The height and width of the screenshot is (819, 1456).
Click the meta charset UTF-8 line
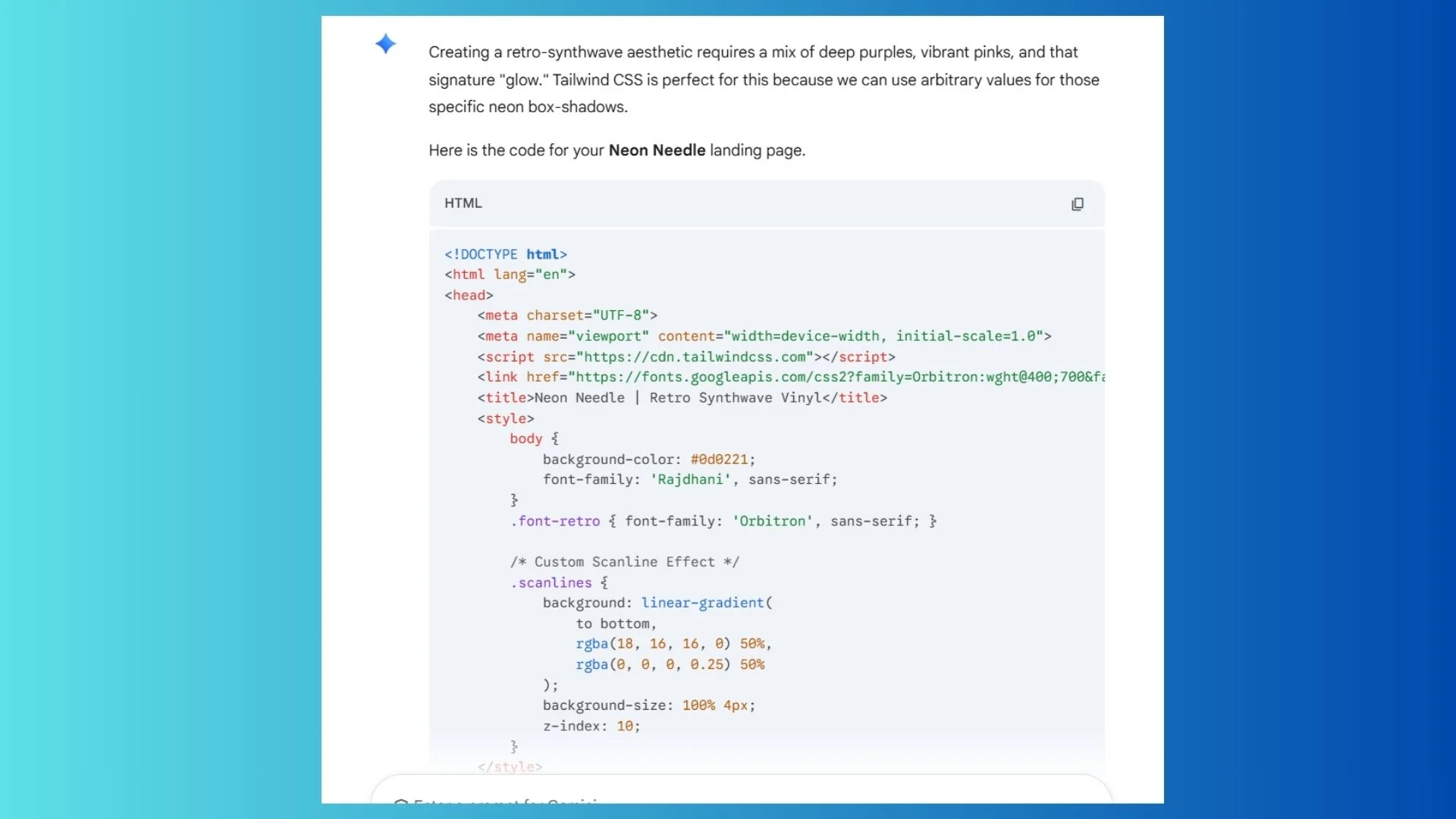click(x=566, y=315)
